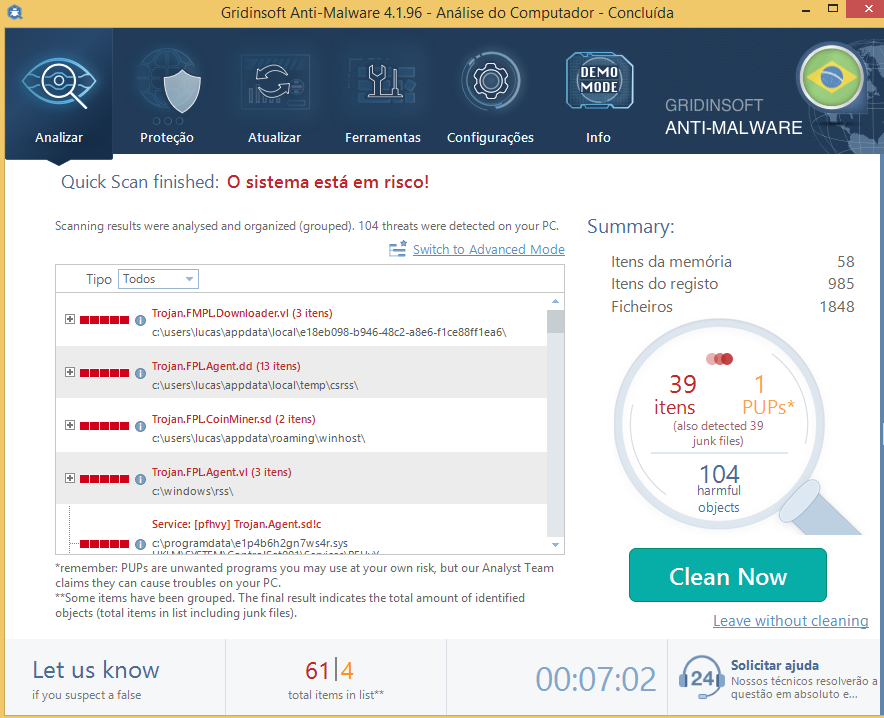Click Leave without cleaning link
The height and width of the screenshot is (718, 884).
790,621
